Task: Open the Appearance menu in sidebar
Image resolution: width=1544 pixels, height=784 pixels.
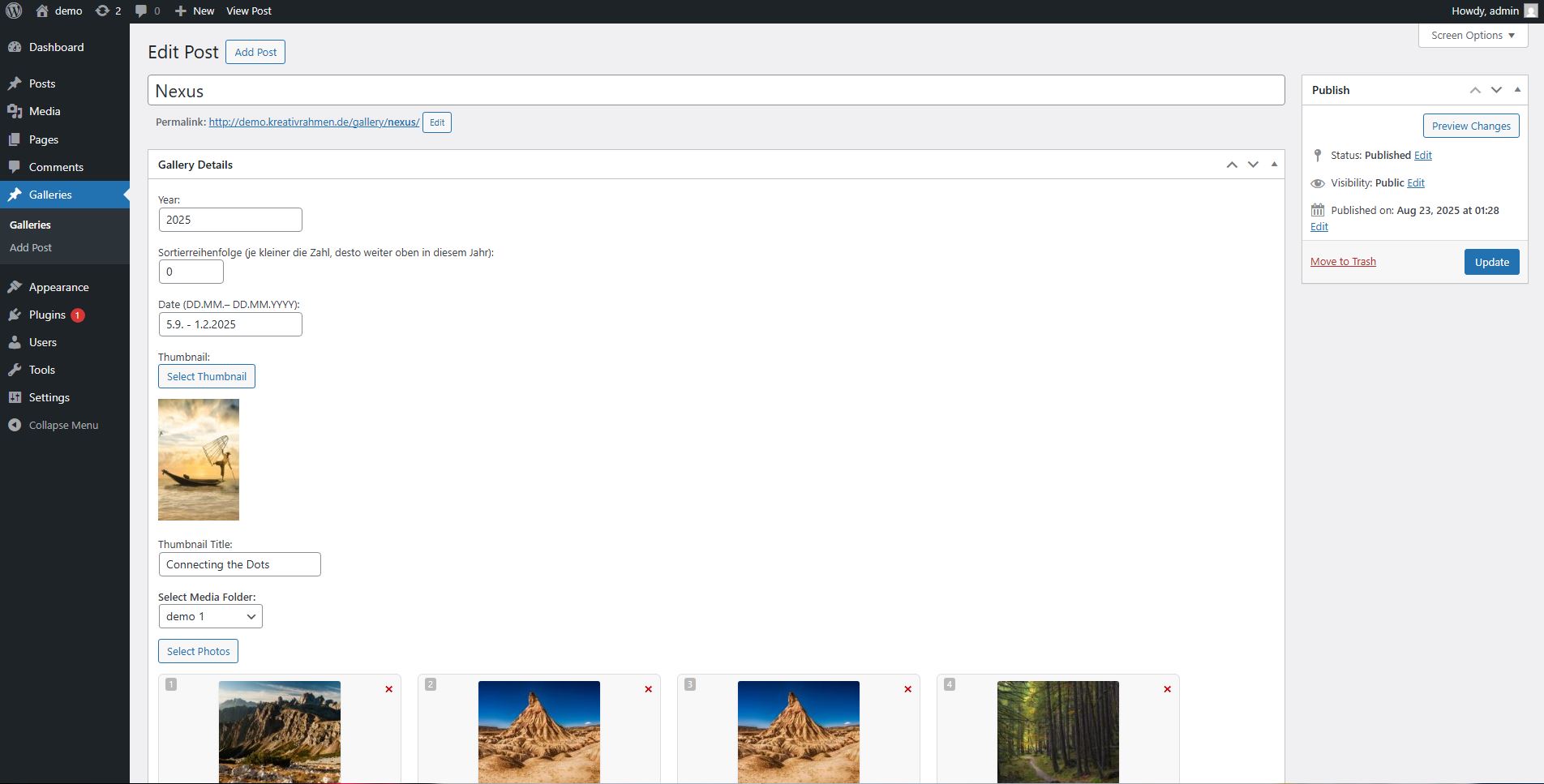Action: click(58, 287)
